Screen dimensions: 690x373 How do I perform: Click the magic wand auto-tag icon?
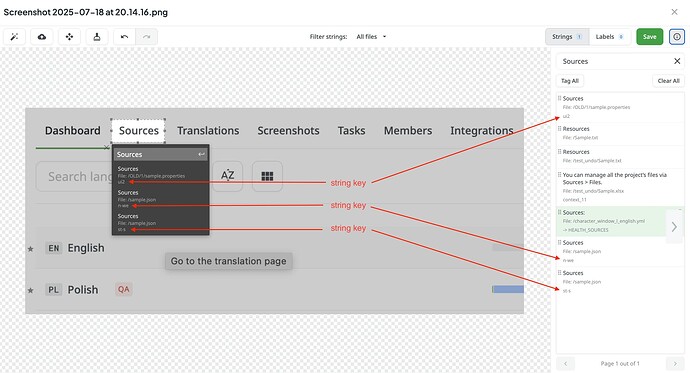tap(15, 37)
